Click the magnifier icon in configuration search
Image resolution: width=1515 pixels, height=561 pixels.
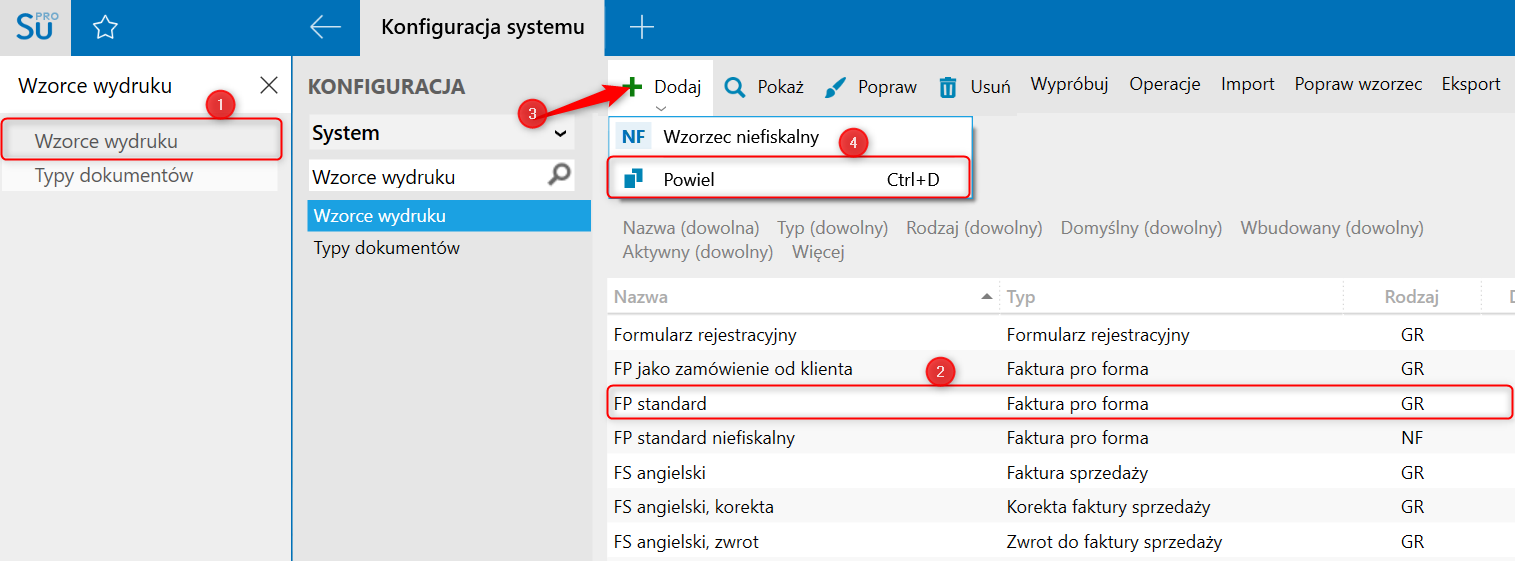pyautogui.click(x=560, y=176)
